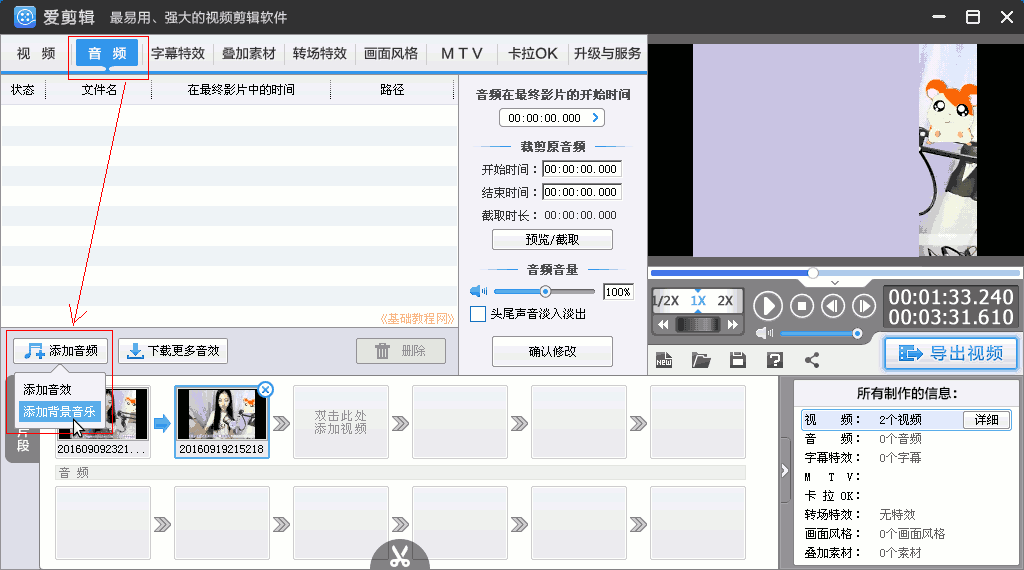
Task: Step to the previous frame
Action: (x=832, y=306)
